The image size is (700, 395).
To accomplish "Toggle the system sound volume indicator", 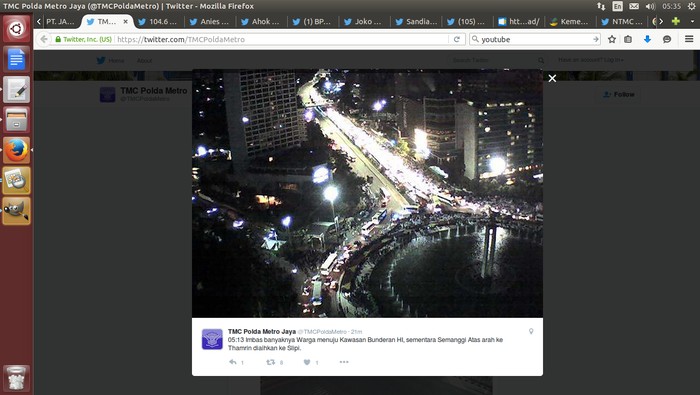I will pos(650,6).
